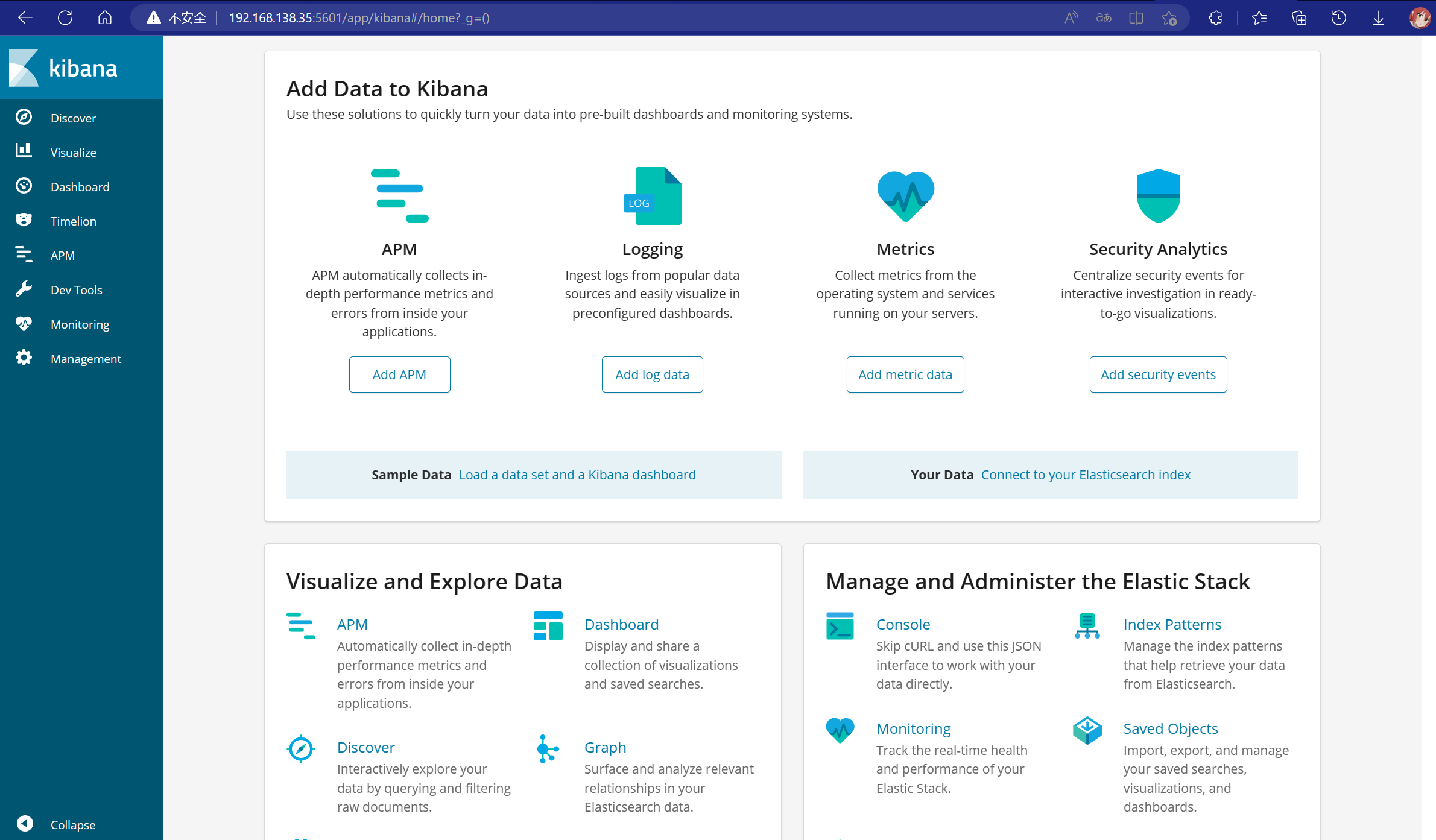The width and height of the screenshot is (1436, 840).
Task: Click the Graph nodes icon
Action: click(548, 750)
